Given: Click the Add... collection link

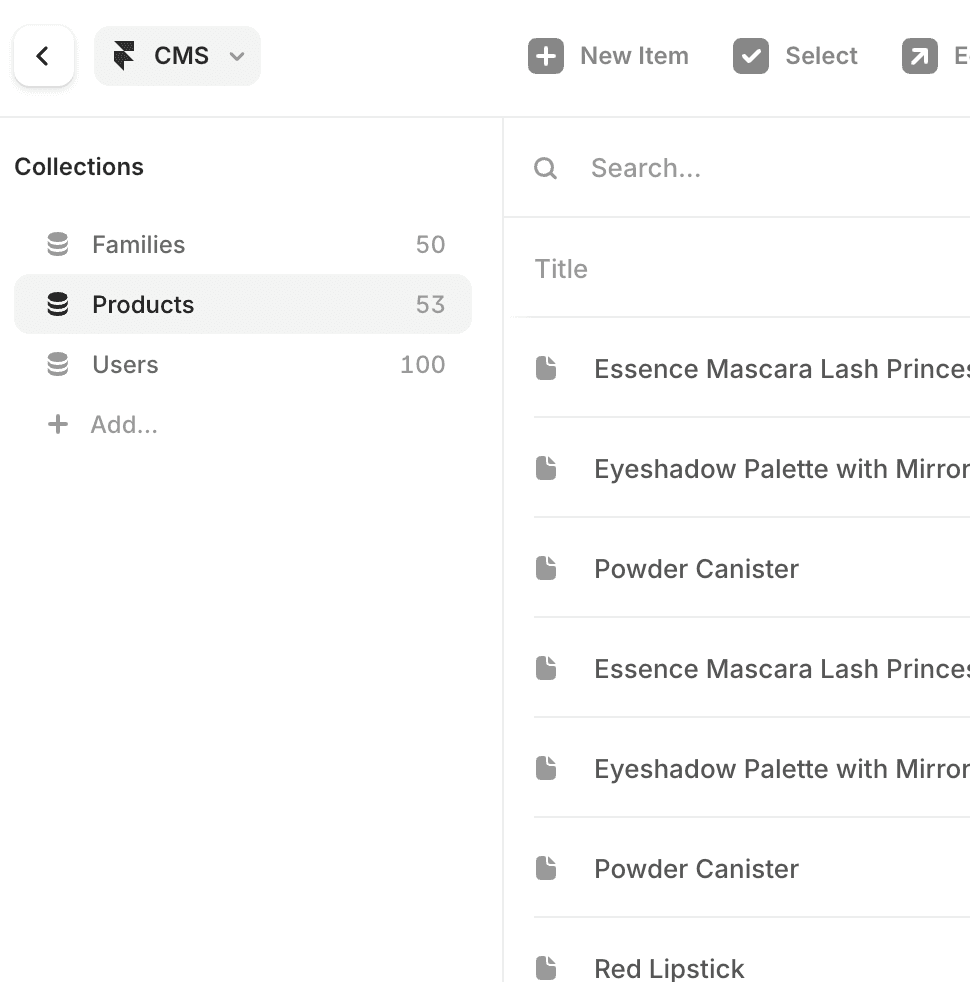Looking at the screenshot, I should click(124, 425).
